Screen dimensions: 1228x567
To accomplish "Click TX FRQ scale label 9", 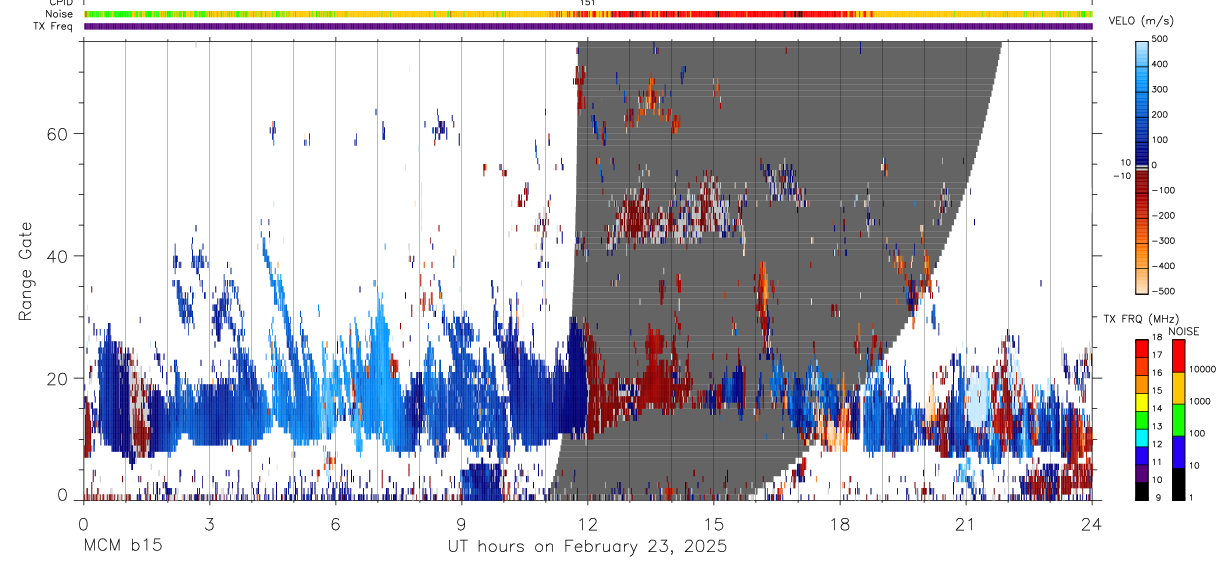I will point(1158,498).
